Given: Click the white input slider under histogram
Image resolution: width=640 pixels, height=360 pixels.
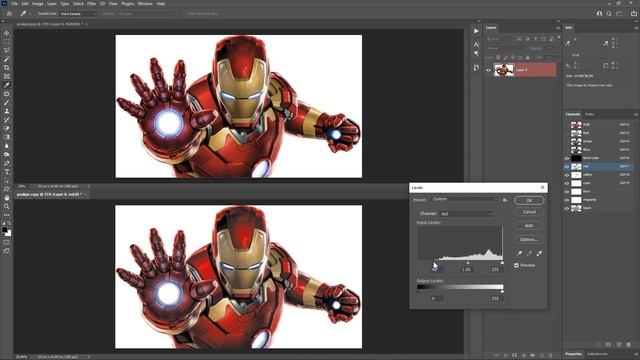Looking at the screenshot, I should pyautogui.click(x=502, y=263).
